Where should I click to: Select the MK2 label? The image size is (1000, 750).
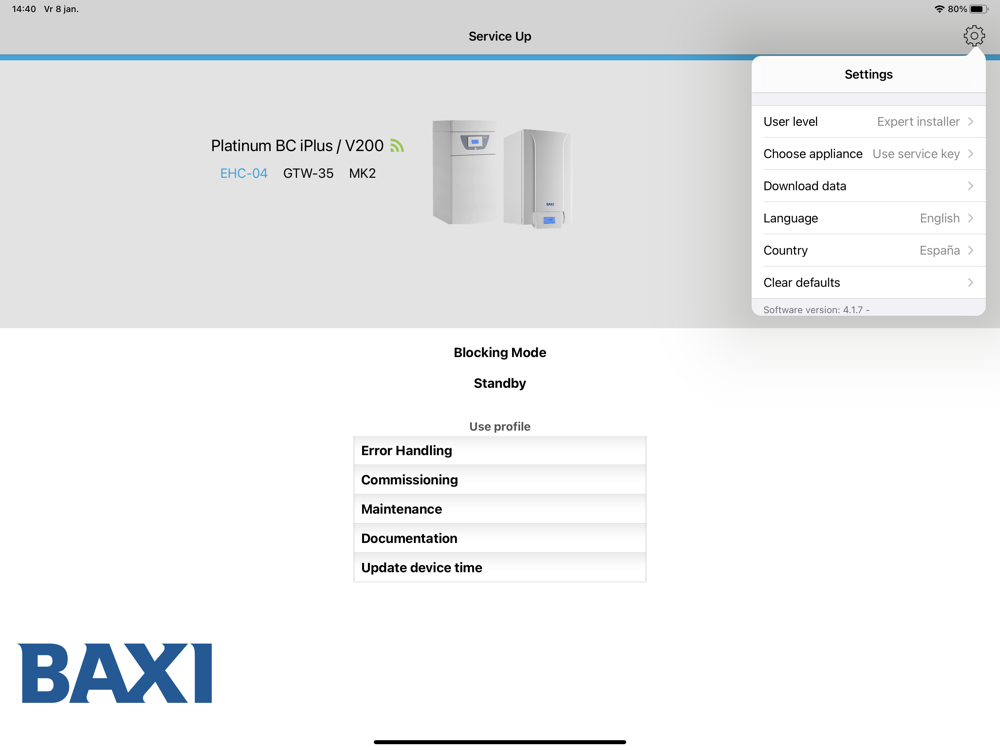(x=362, y=173)
